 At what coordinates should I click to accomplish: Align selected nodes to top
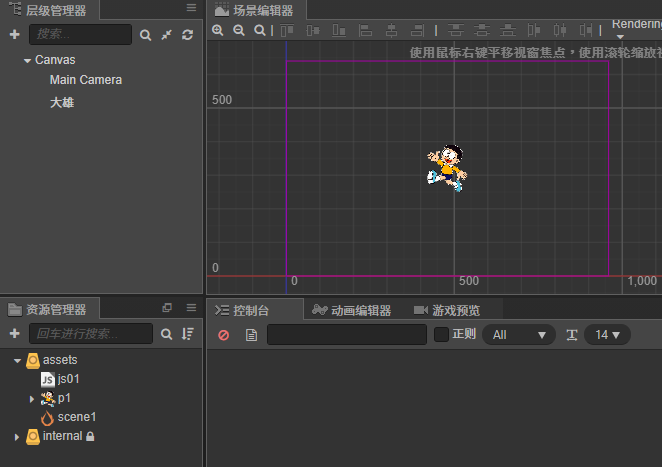click(287, 30)
